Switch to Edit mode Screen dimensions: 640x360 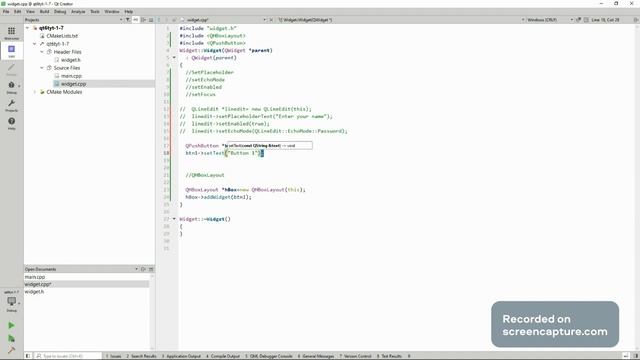point(11,51)
